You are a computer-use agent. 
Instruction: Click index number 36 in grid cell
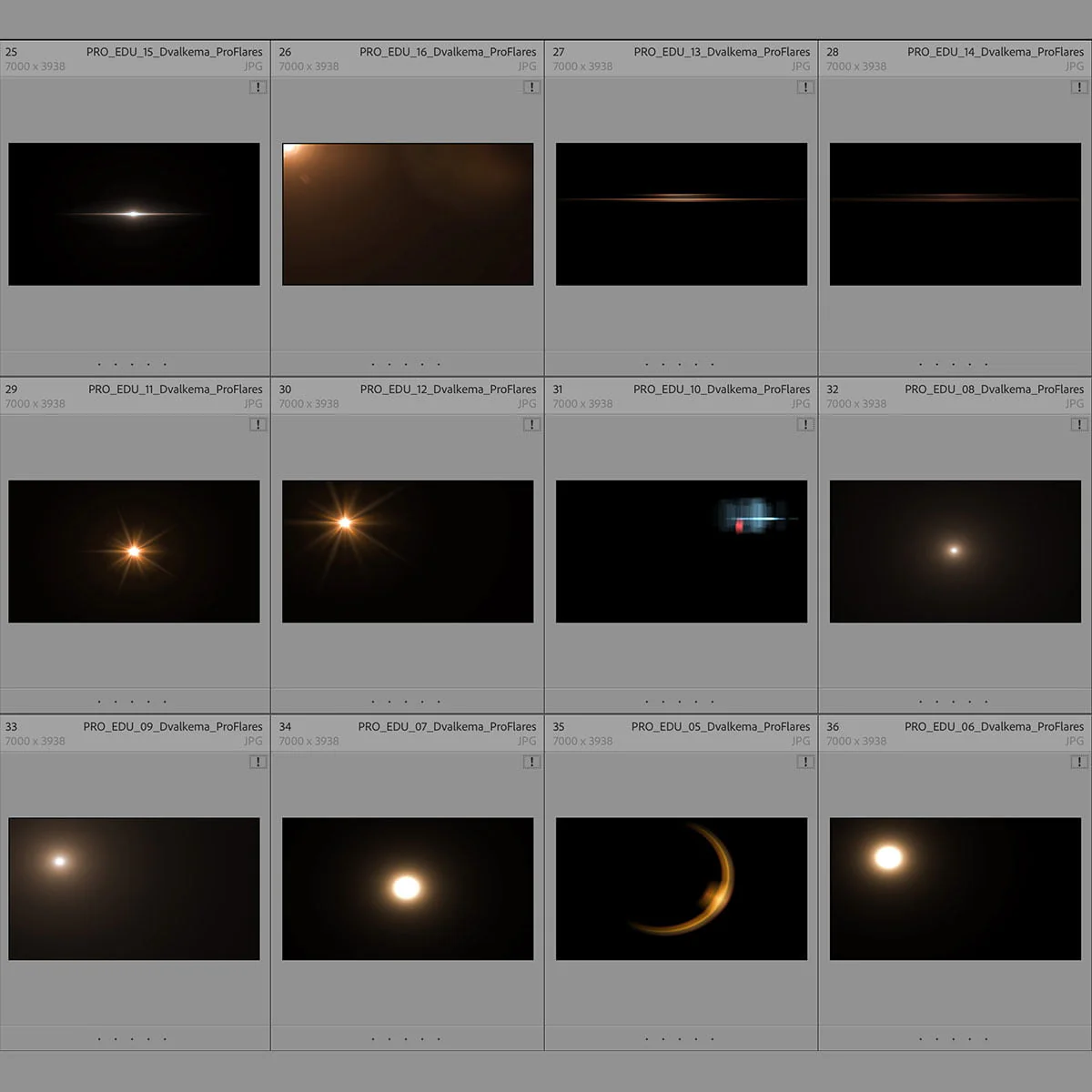pos(833,727)
